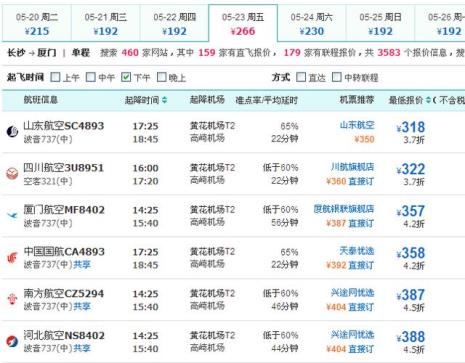Select the 05-20 周二 ¥215 date tab

pyautogui.click(x=37, y=24)
